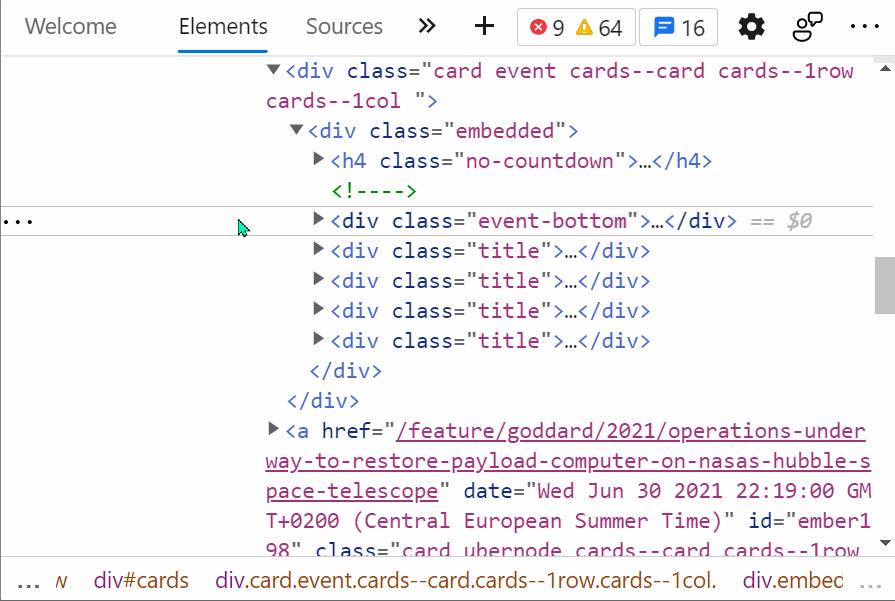The height and width of the screenshot is (601, 895).
Task: Select the closing embedded </div> line
Action: pos(345,371)
